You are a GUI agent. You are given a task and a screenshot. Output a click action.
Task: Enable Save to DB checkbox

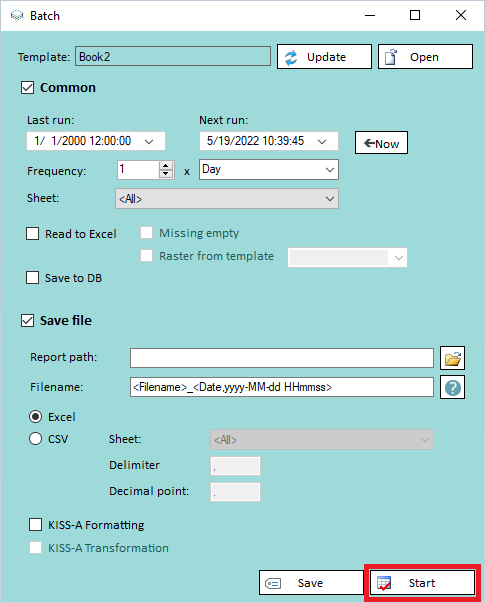(32, 278)
